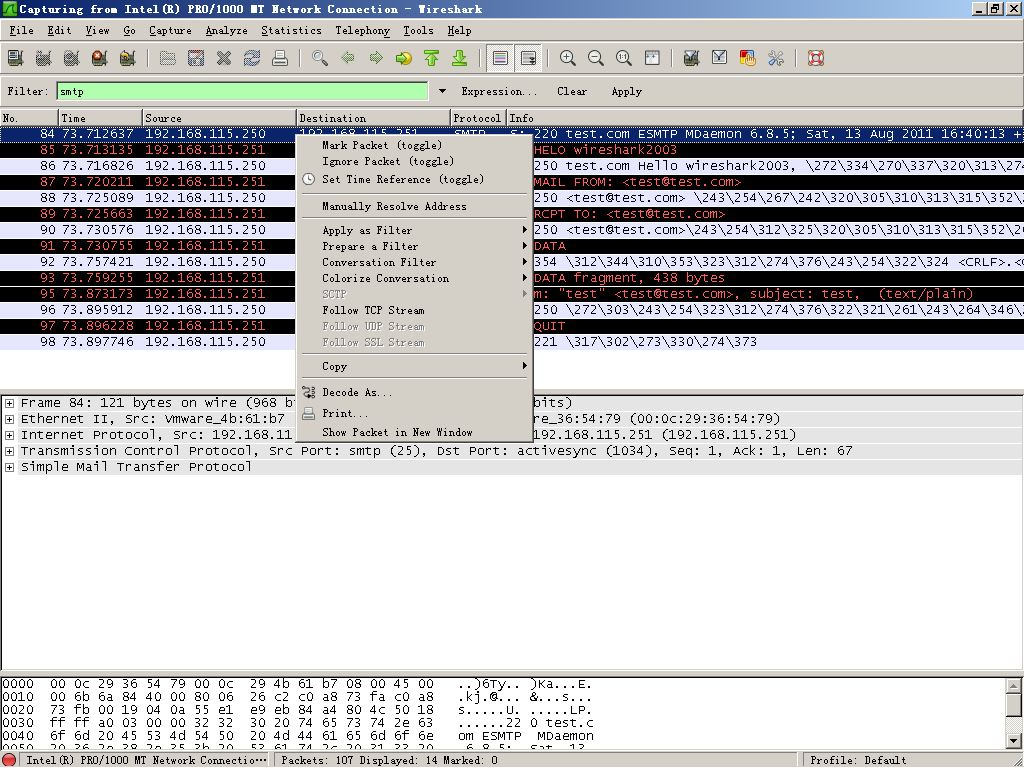The width and height of the screenshot is (1024, 768).
Task: Open the Prepare a Filter submenu
Action: 414,246
